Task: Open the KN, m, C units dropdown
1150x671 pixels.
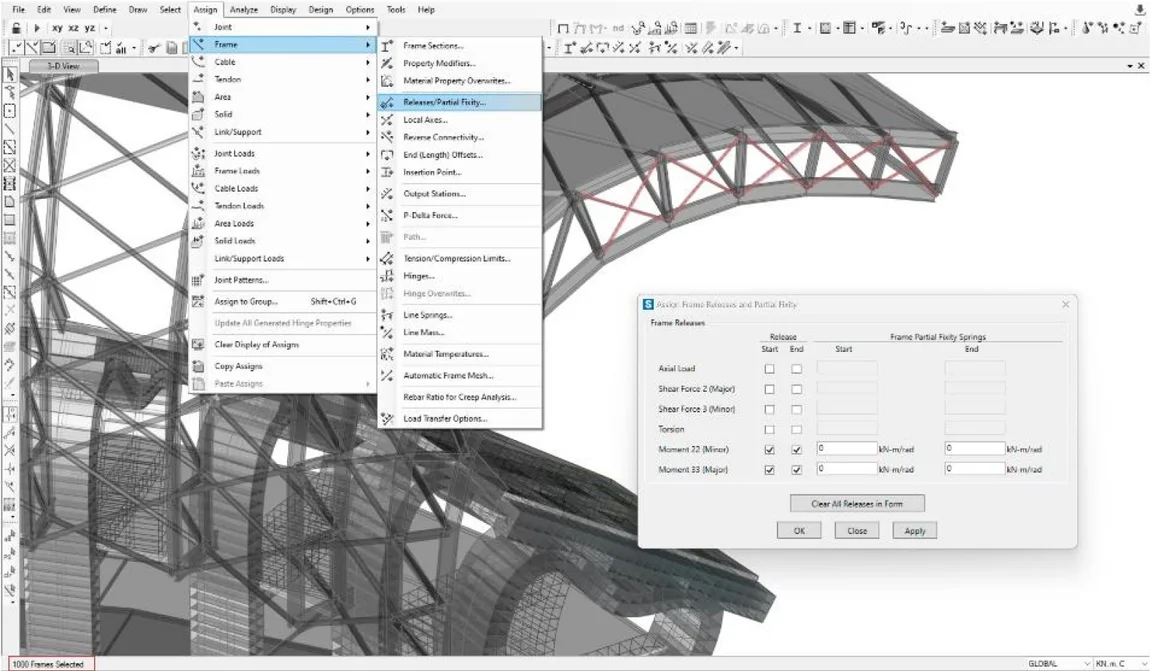Action: click(1120, 664)
